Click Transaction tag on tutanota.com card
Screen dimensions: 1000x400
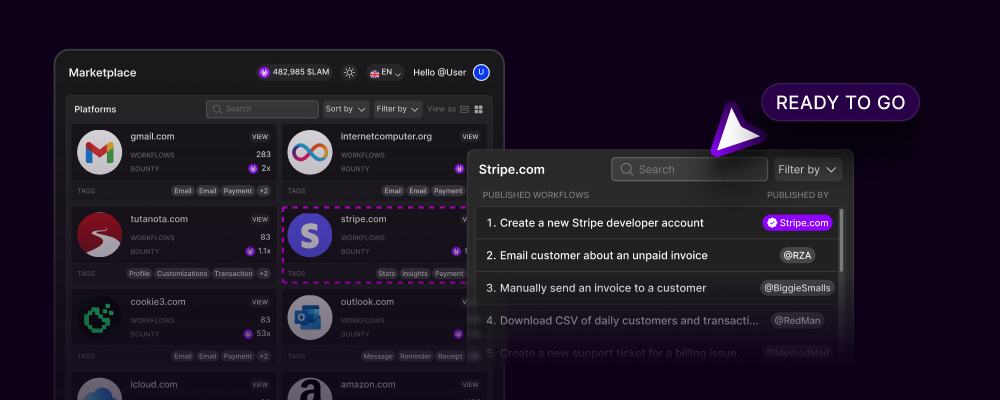coord(233,274)
